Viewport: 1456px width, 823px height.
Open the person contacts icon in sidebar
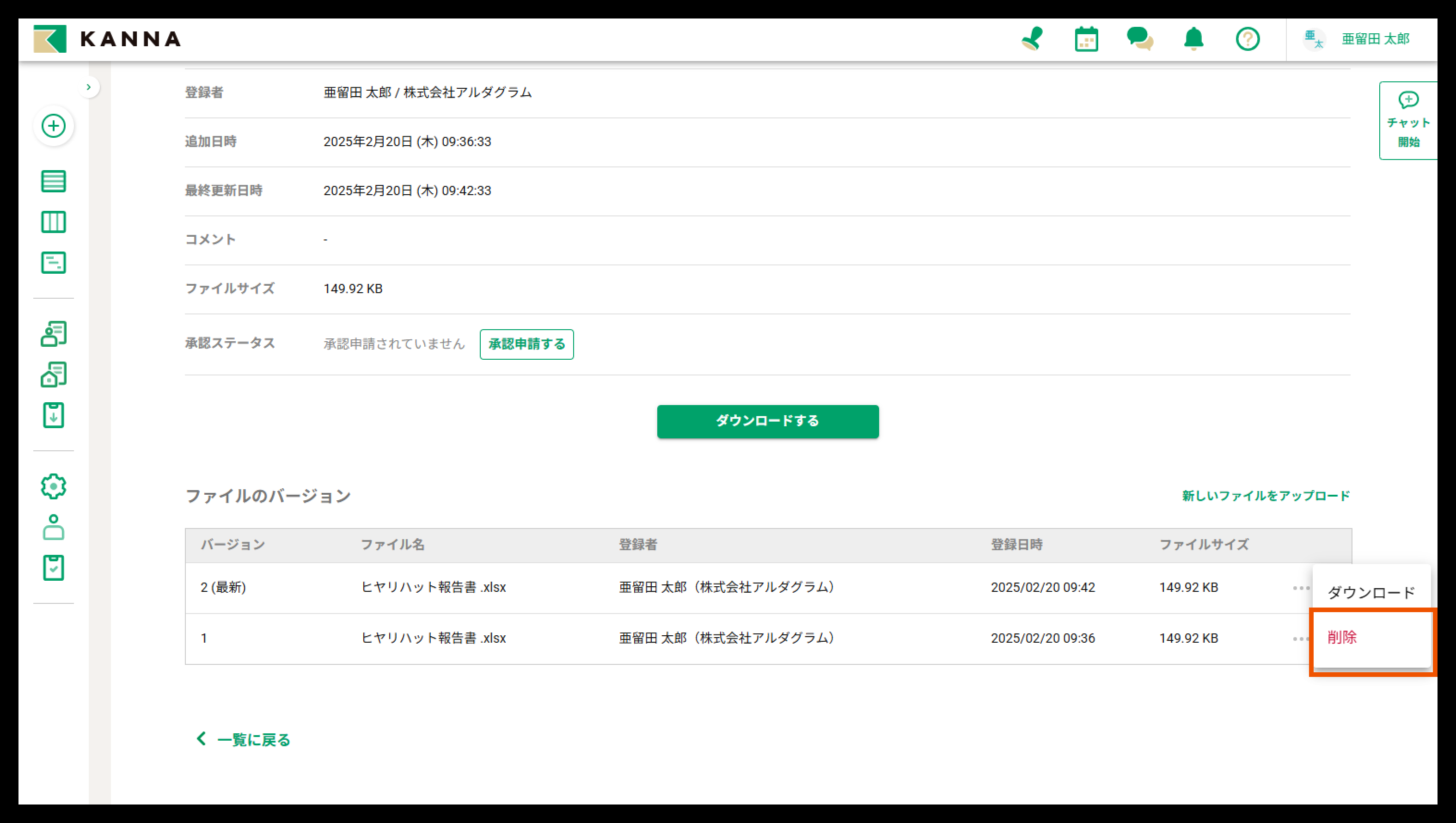(x=54, y=333)
